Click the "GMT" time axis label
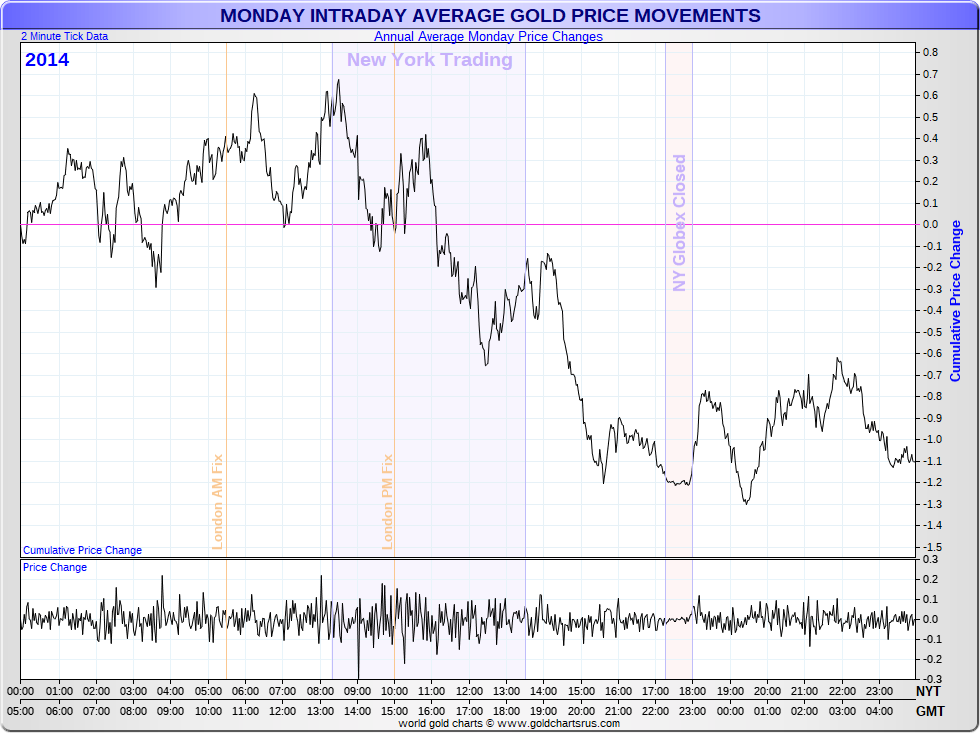This screenshot has height=733, width=980. click(x=930, y=711)
